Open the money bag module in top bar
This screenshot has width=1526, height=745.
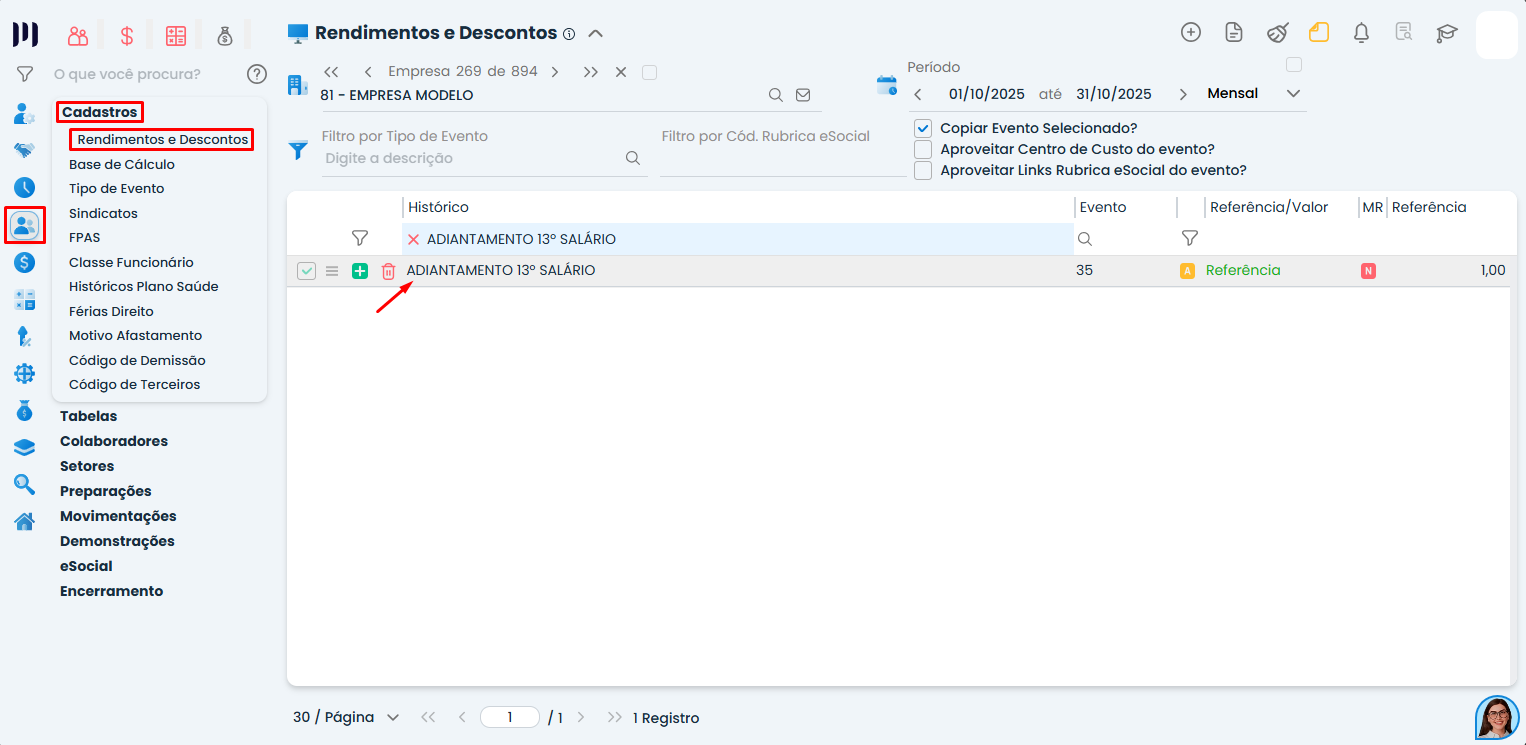(x=225, y=36)
